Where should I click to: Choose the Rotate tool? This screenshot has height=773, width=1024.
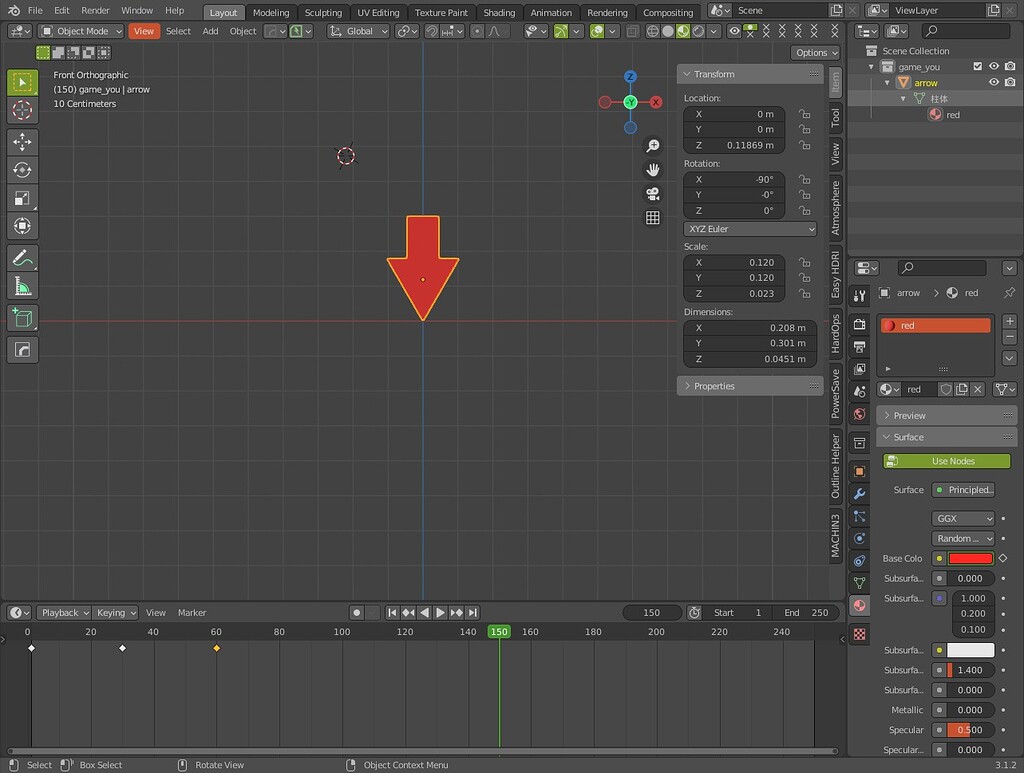click(x=22, y=170)
